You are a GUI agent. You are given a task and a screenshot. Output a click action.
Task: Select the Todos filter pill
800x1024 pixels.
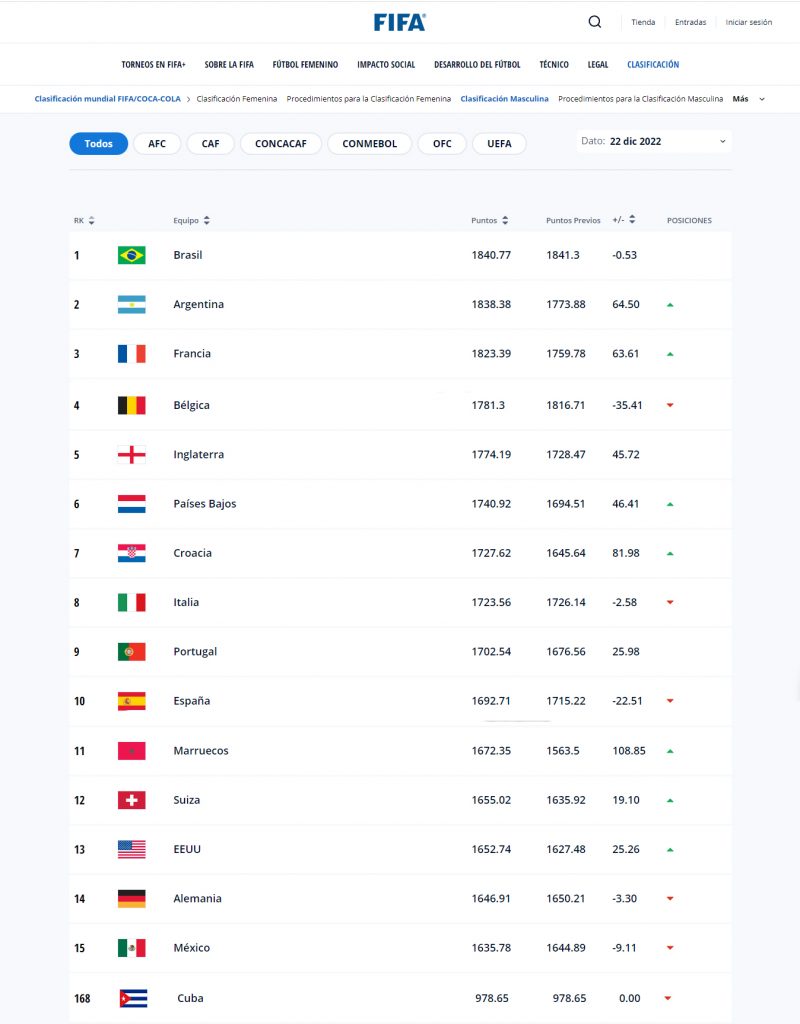pos(98,143)
